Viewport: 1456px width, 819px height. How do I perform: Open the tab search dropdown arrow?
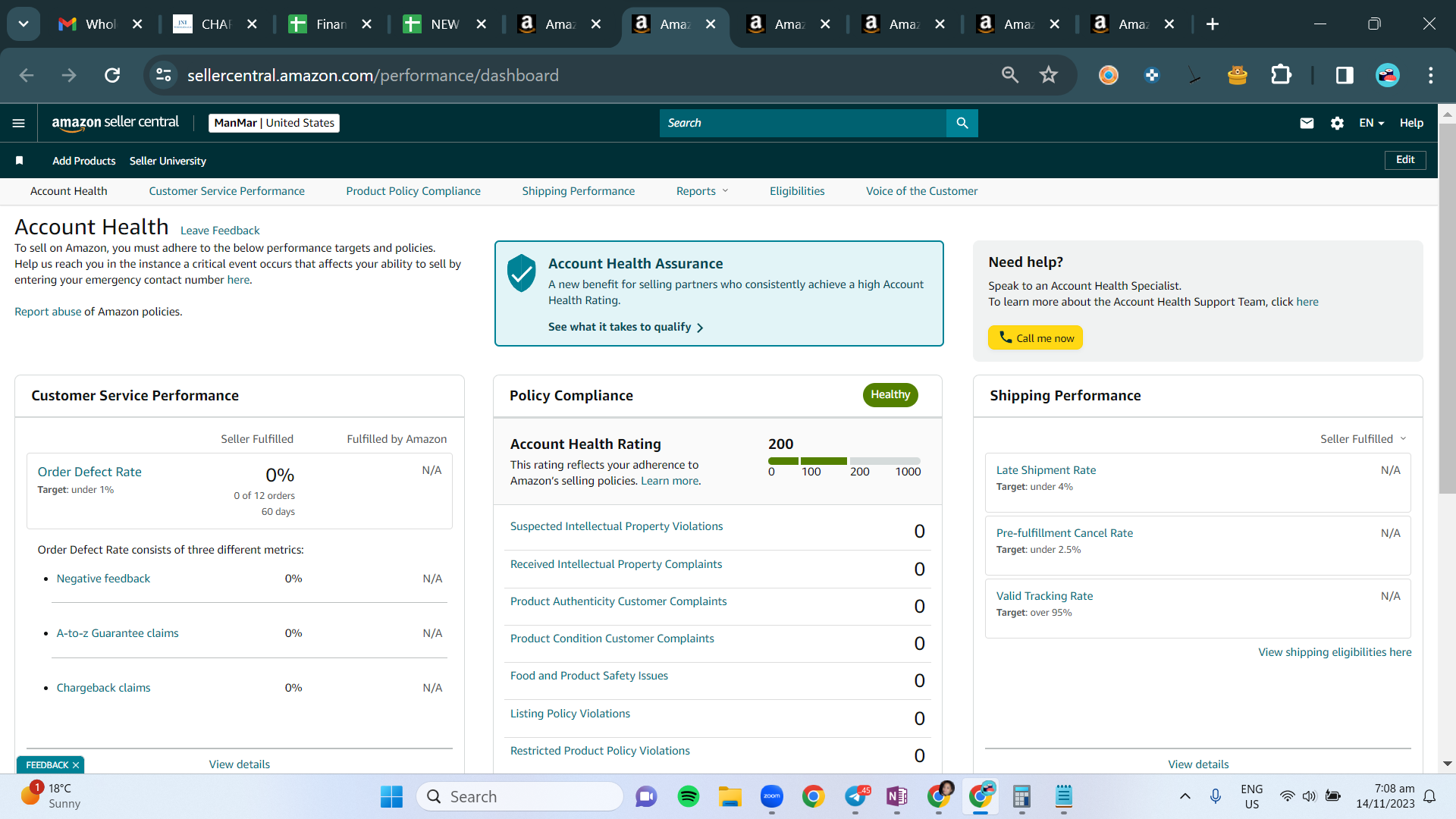click(x=24, y=24)
